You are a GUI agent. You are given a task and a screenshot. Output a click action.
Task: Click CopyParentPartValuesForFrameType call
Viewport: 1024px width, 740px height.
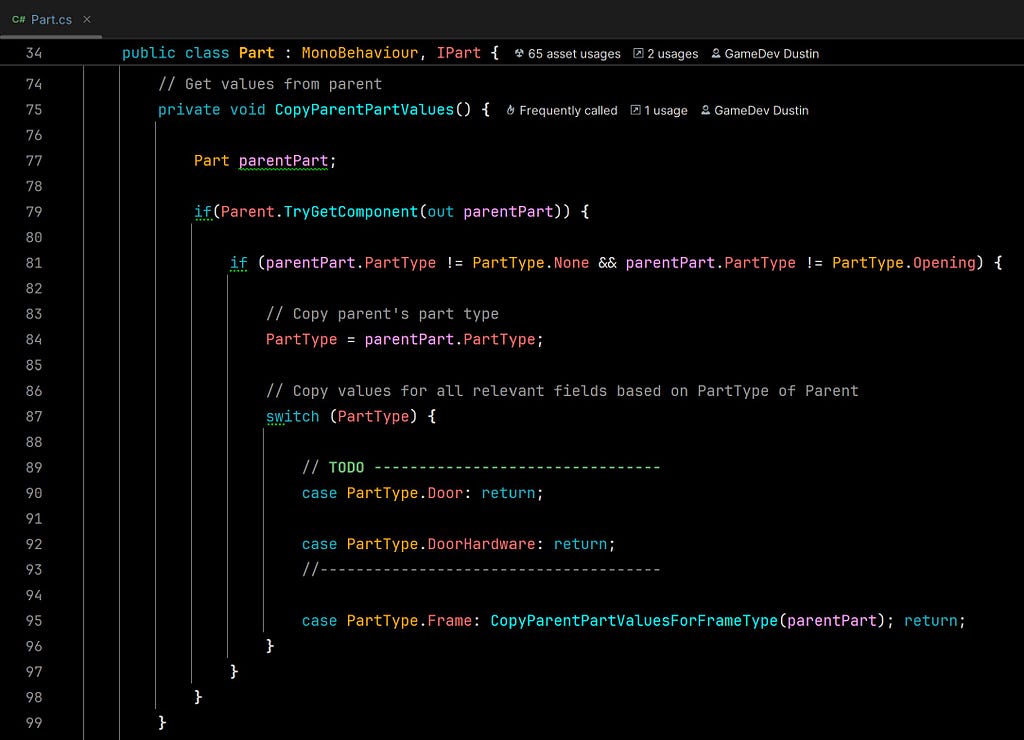[634, 620]
